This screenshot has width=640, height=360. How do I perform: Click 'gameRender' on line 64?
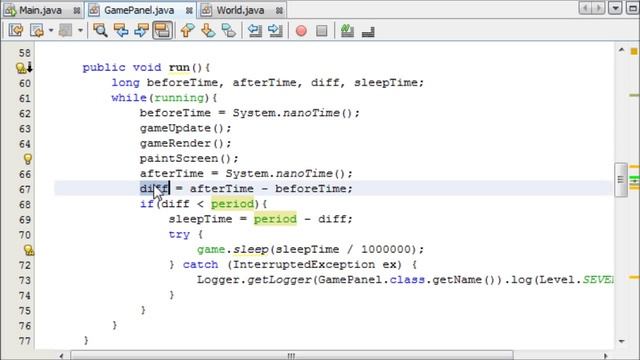click(x=175, y=143)
